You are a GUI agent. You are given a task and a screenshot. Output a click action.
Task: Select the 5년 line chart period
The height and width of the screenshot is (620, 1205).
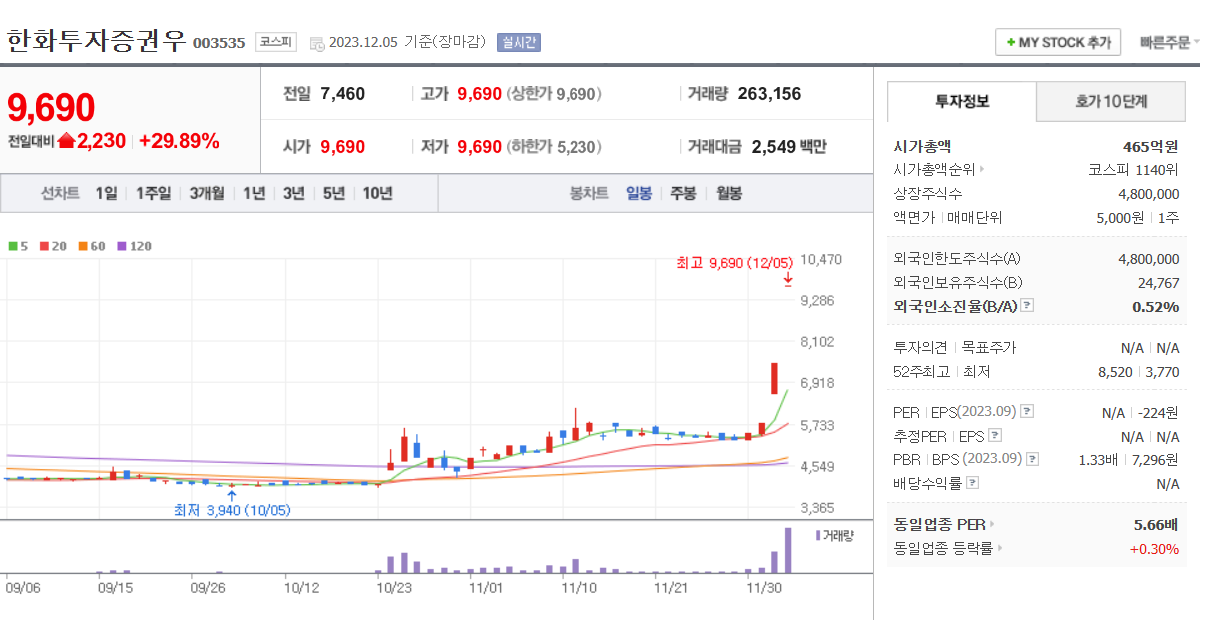333,193
